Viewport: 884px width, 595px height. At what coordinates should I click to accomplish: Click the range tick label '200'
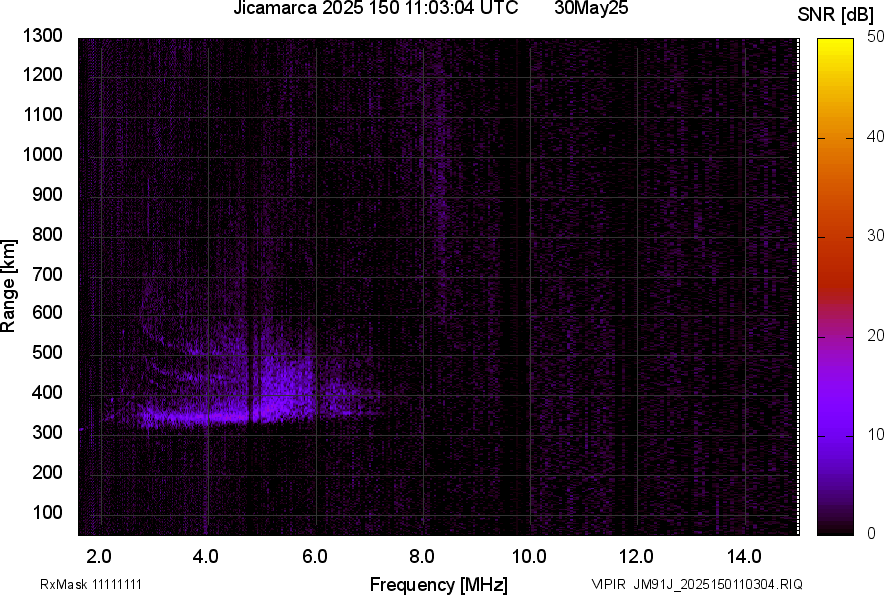click(47, 473)
